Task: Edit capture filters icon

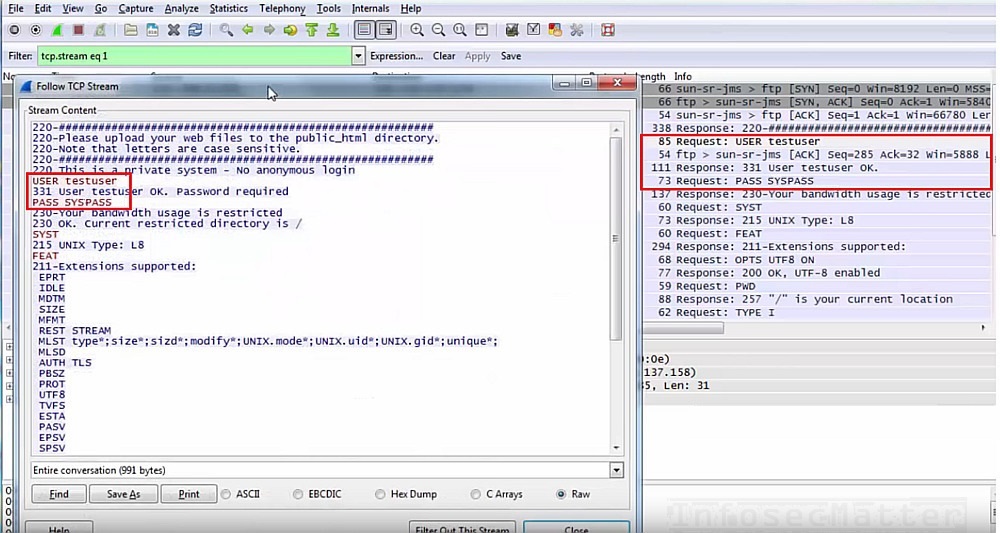Action: pyautogui.click(x=511, y=30)
